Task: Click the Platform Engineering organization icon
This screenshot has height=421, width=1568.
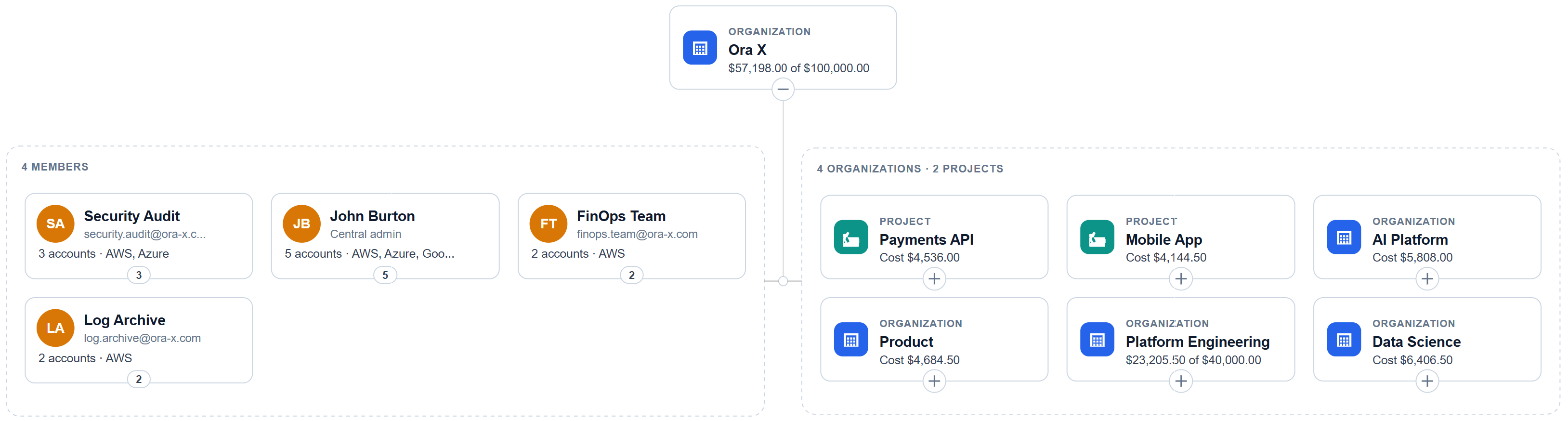Action: (x=1097, y=340)
